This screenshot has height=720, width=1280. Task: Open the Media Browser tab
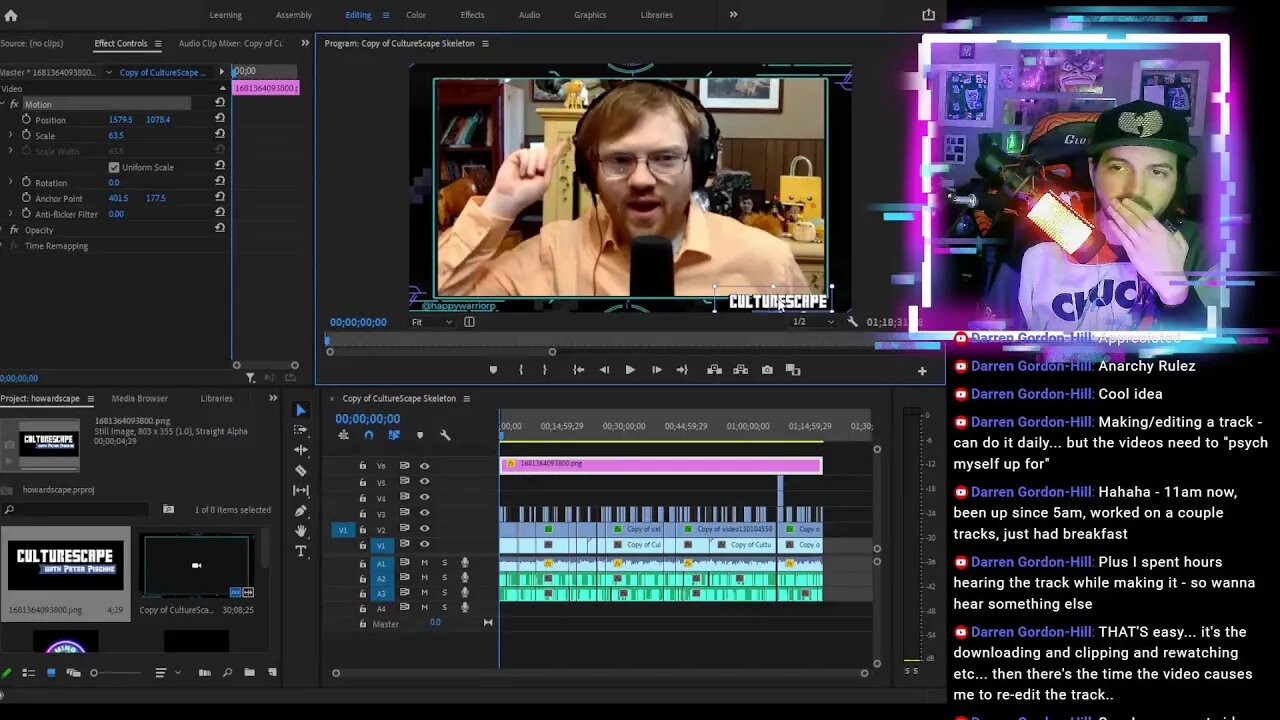coord(140,398)
